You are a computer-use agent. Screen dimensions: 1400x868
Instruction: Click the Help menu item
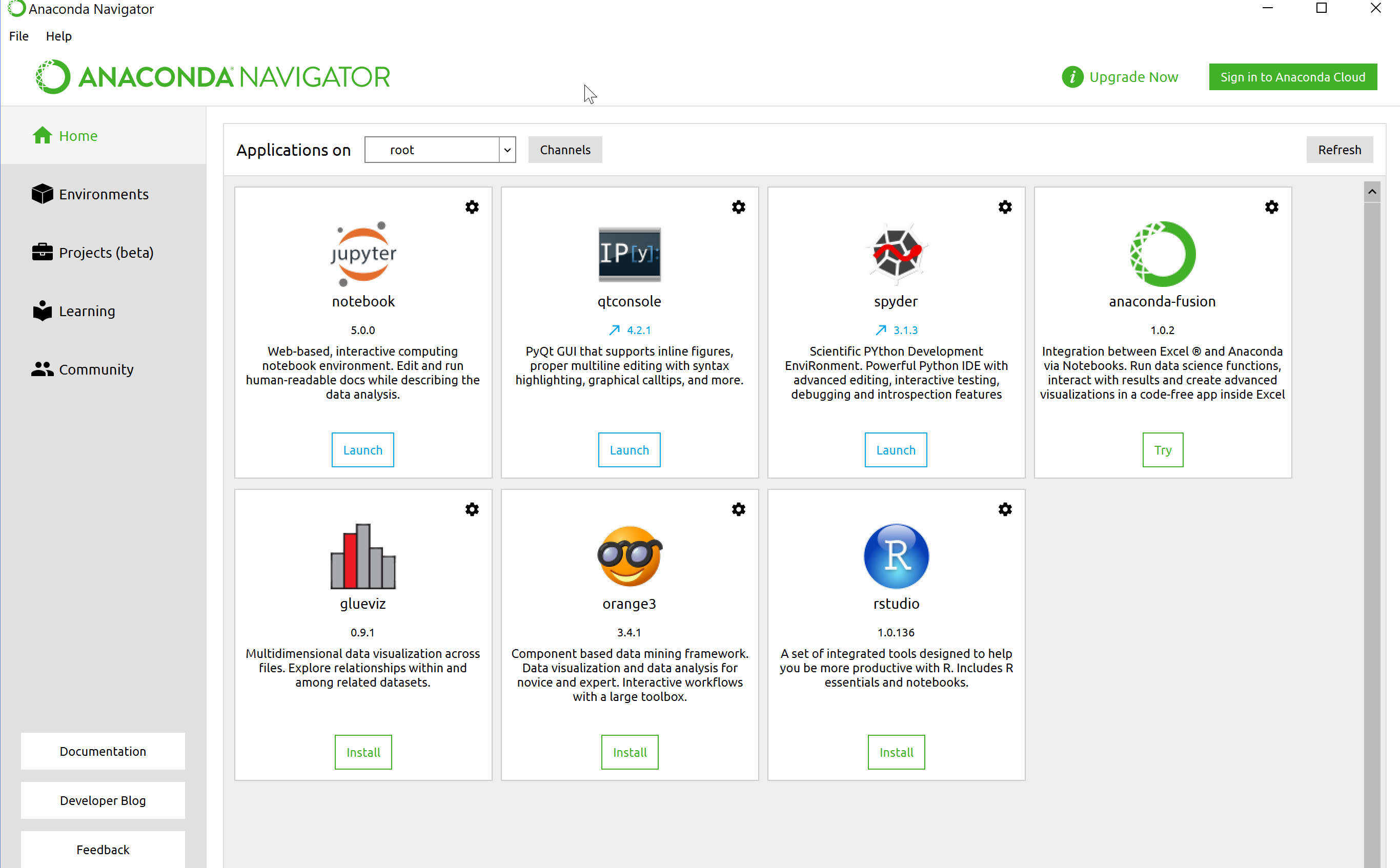tap(58, 36)
